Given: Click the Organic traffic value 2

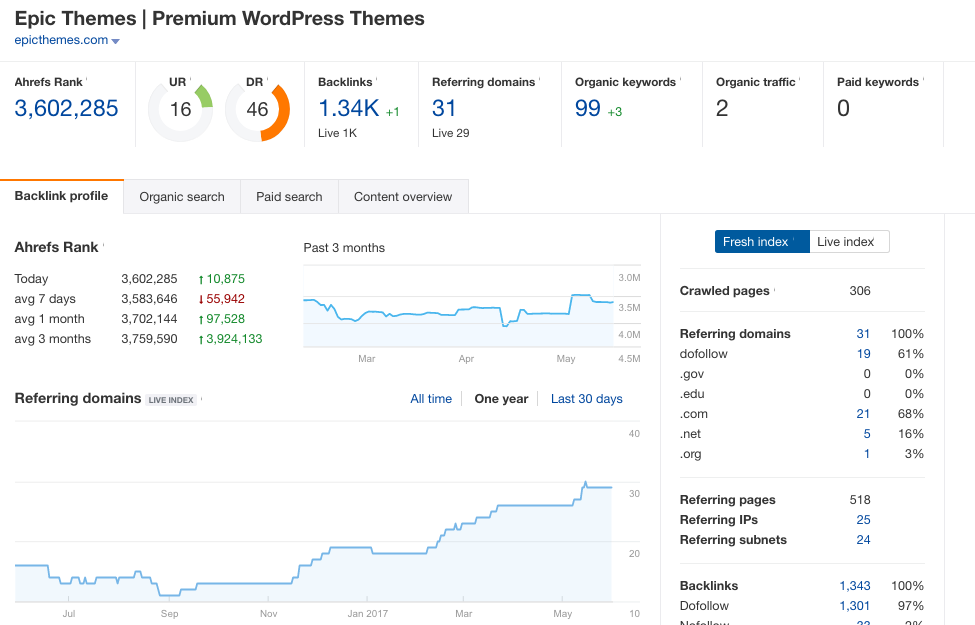Looking at the screenshot, I should (x=722, y=108).
